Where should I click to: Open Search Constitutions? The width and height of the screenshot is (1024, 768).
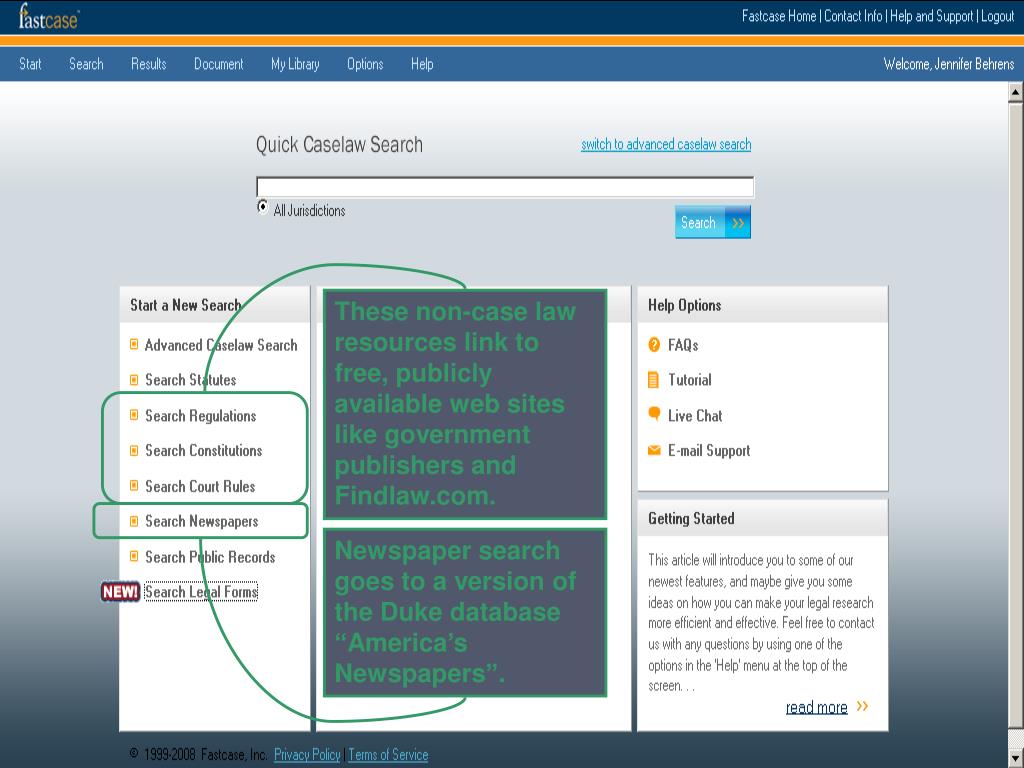(x=203, y=450)
